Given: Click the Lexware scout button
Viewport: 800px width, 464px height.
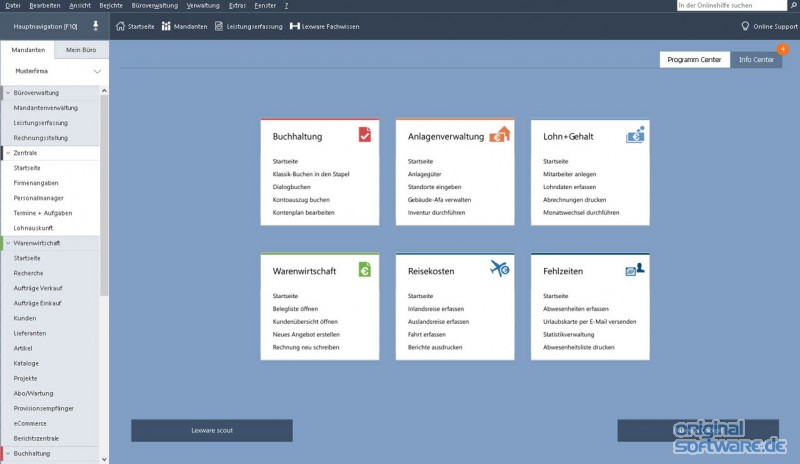Looking at the screenshot, I should tap(212, 430).
